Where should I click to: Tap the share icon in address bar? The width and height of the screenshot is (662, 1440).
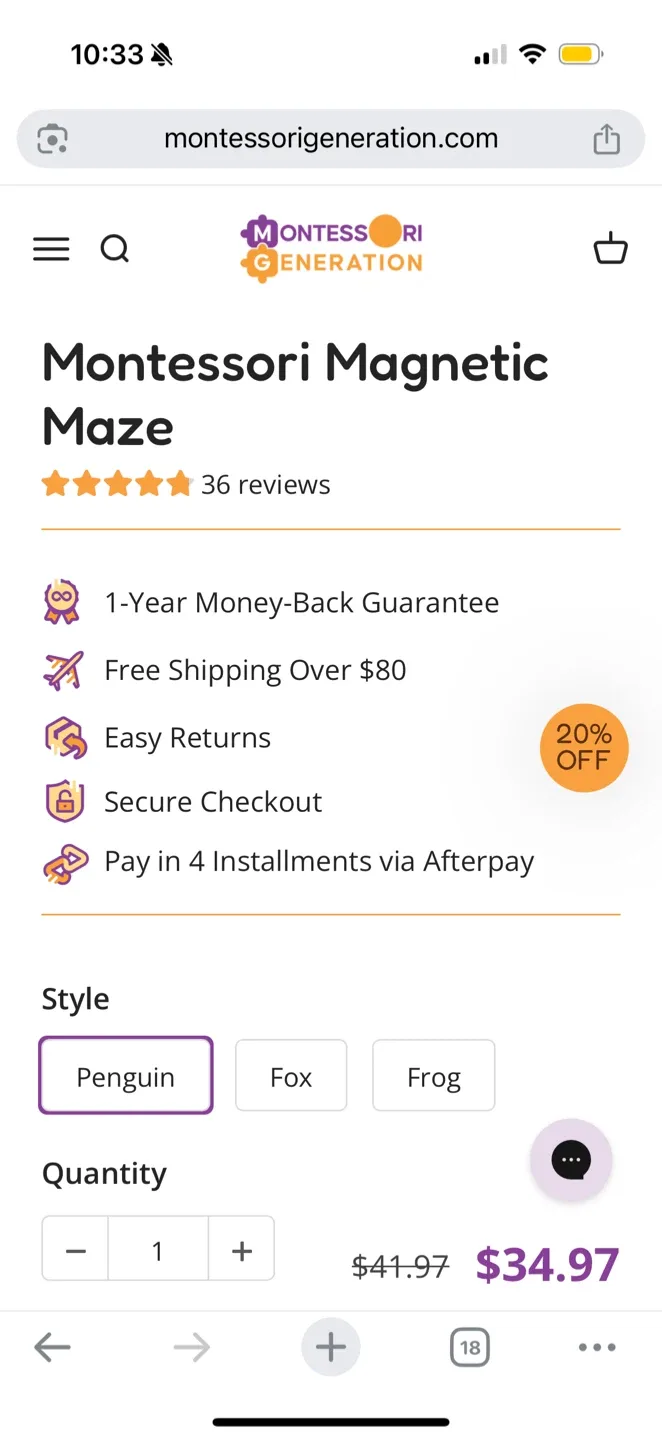click(x=606, y=139)
